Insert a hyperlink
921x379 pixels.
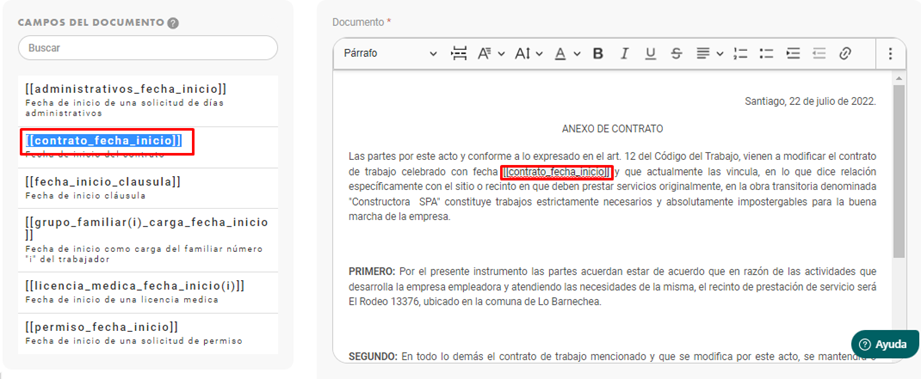pos(845,54)
